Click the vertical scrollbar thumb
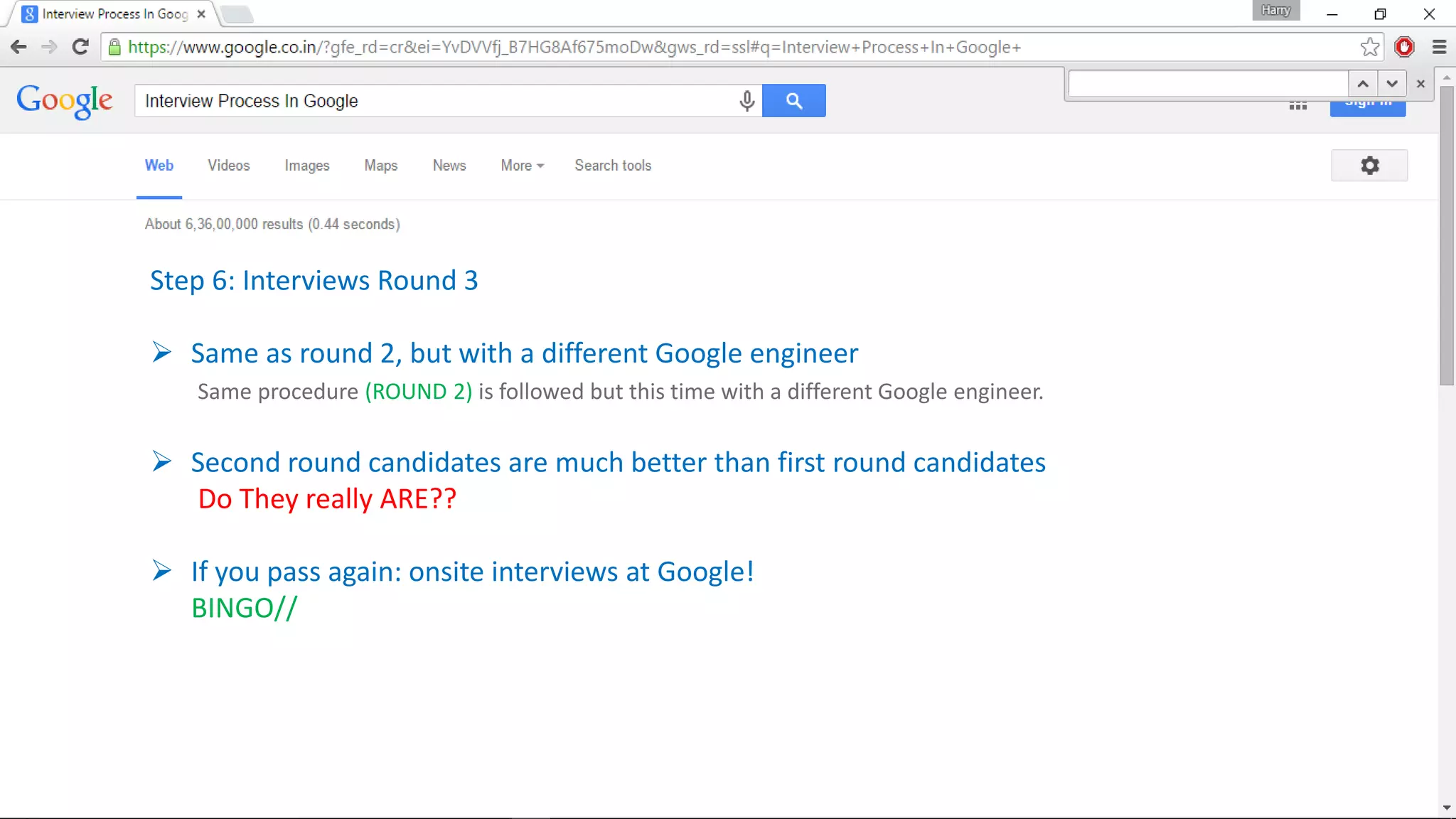 [1447, 235]
